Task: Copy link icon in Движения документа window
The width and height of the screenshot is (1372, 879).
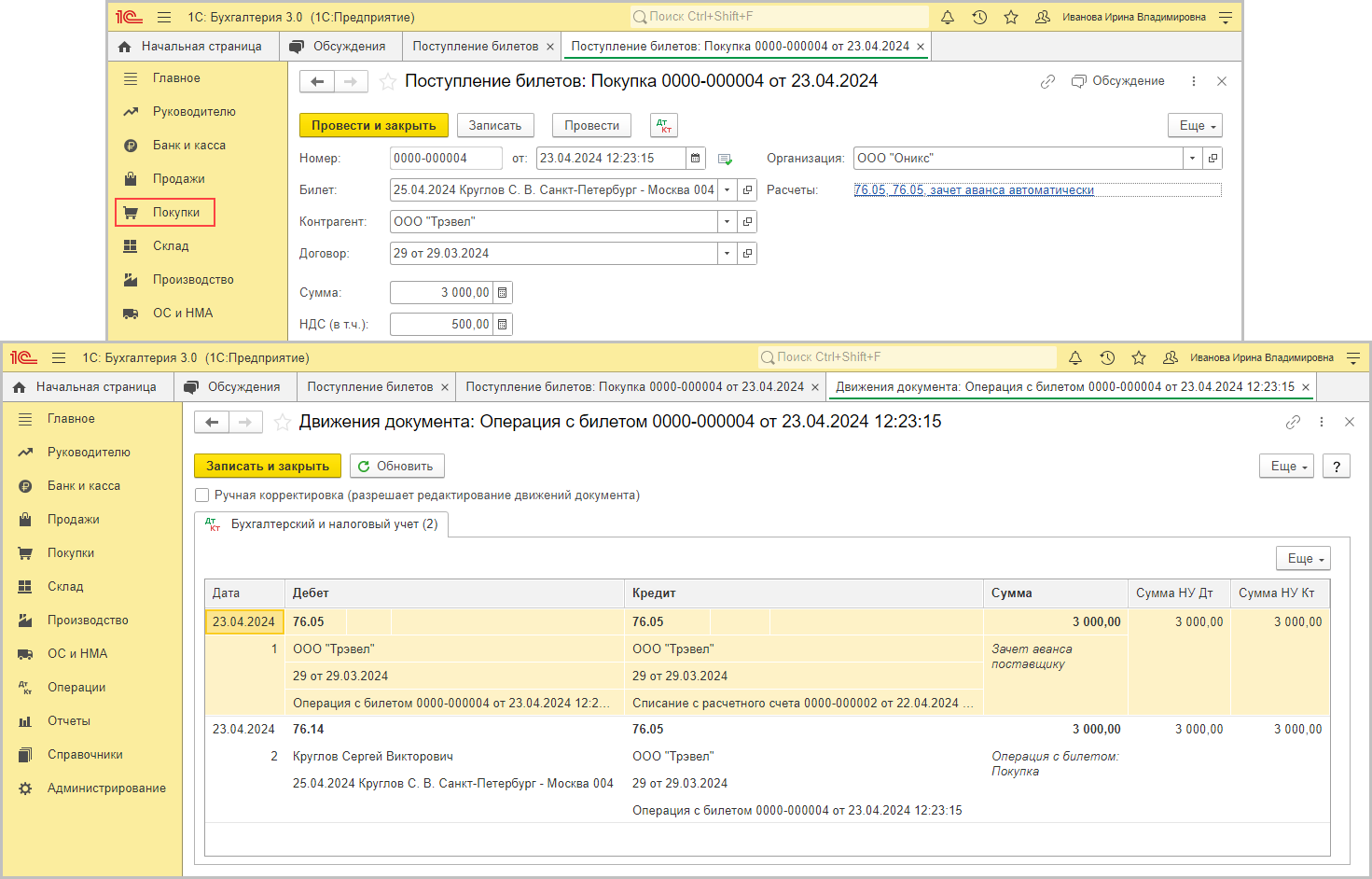Action: point(1293,423)
